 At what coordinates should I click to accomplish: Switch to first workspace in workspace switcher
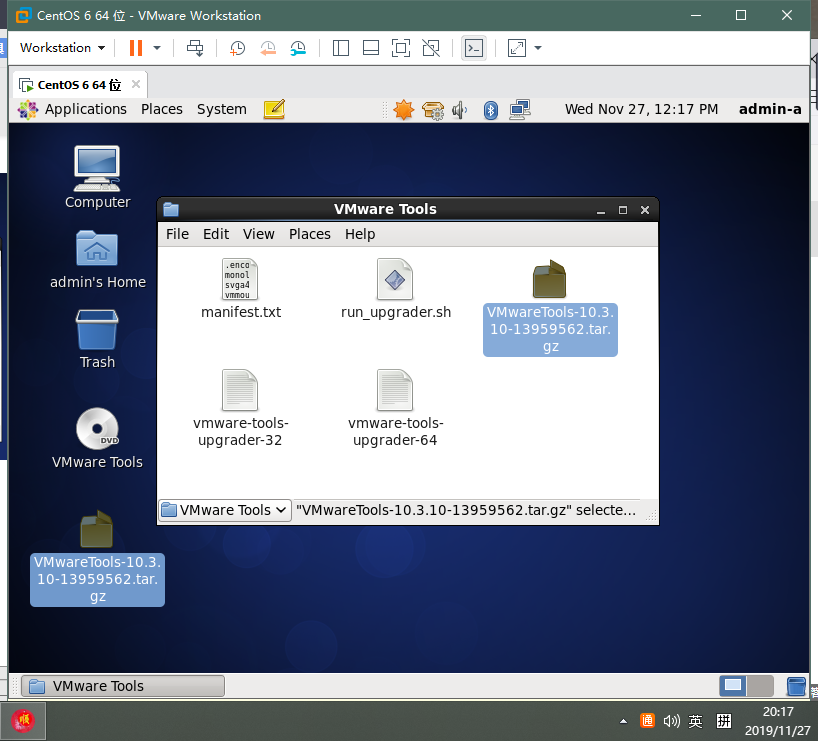click(733, 686)
